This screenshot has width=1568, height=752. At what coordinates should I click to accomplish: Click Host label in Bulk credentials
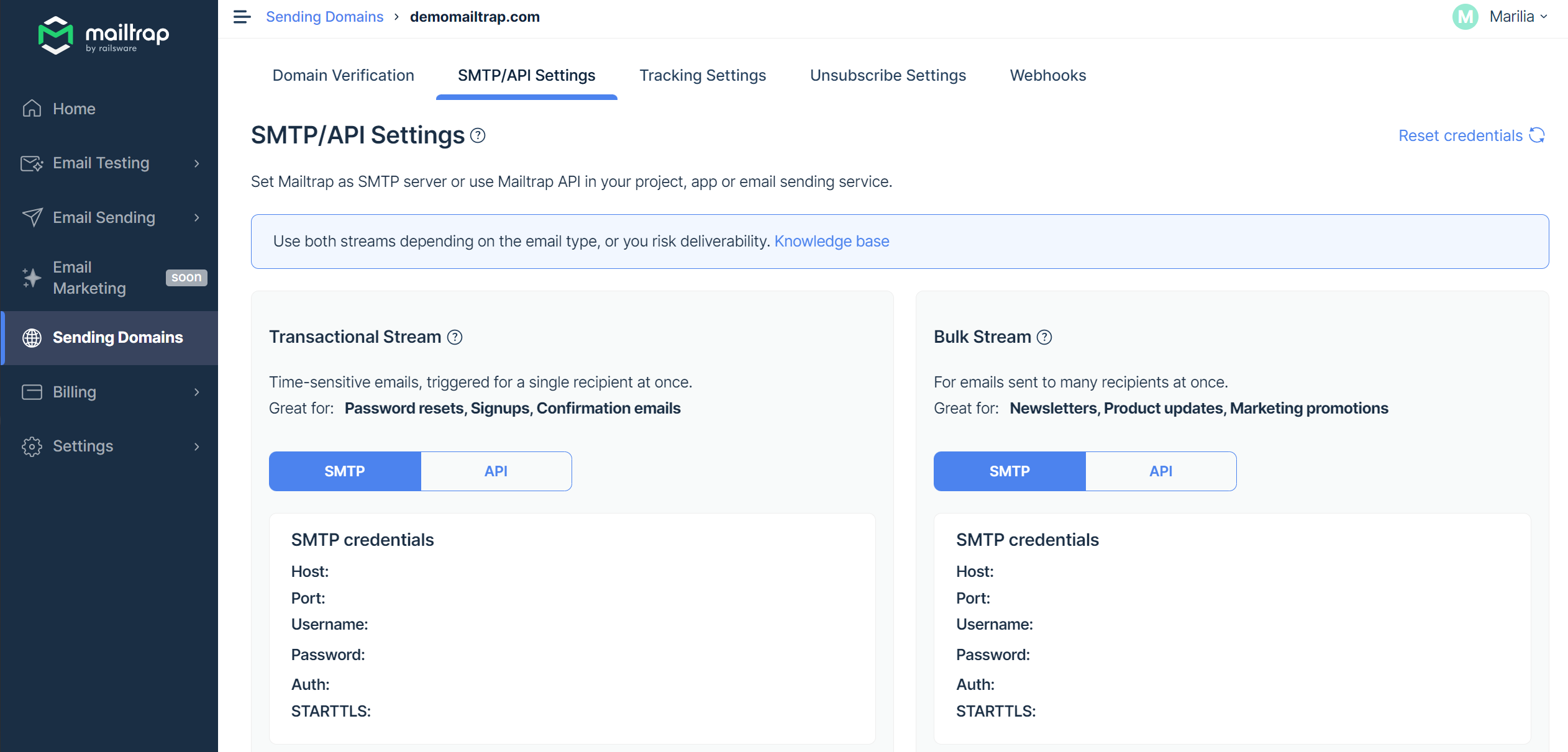tap(975, 571)
